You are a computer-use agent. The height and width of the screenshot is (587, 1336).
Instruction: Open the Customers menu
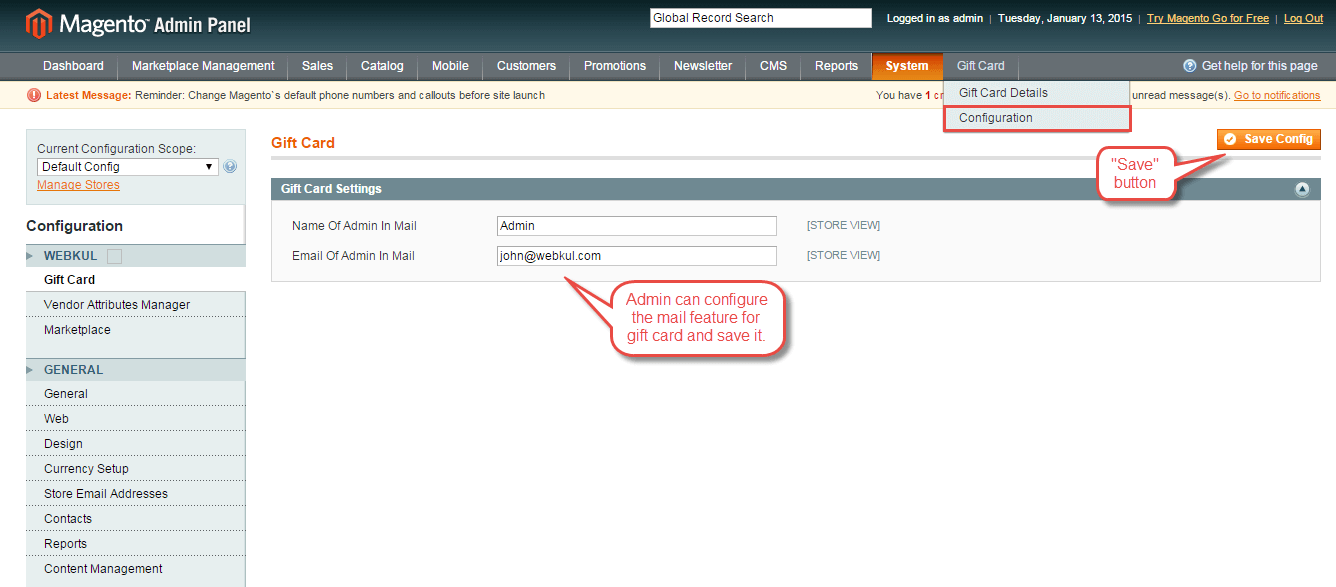click(x=526, y=66)
